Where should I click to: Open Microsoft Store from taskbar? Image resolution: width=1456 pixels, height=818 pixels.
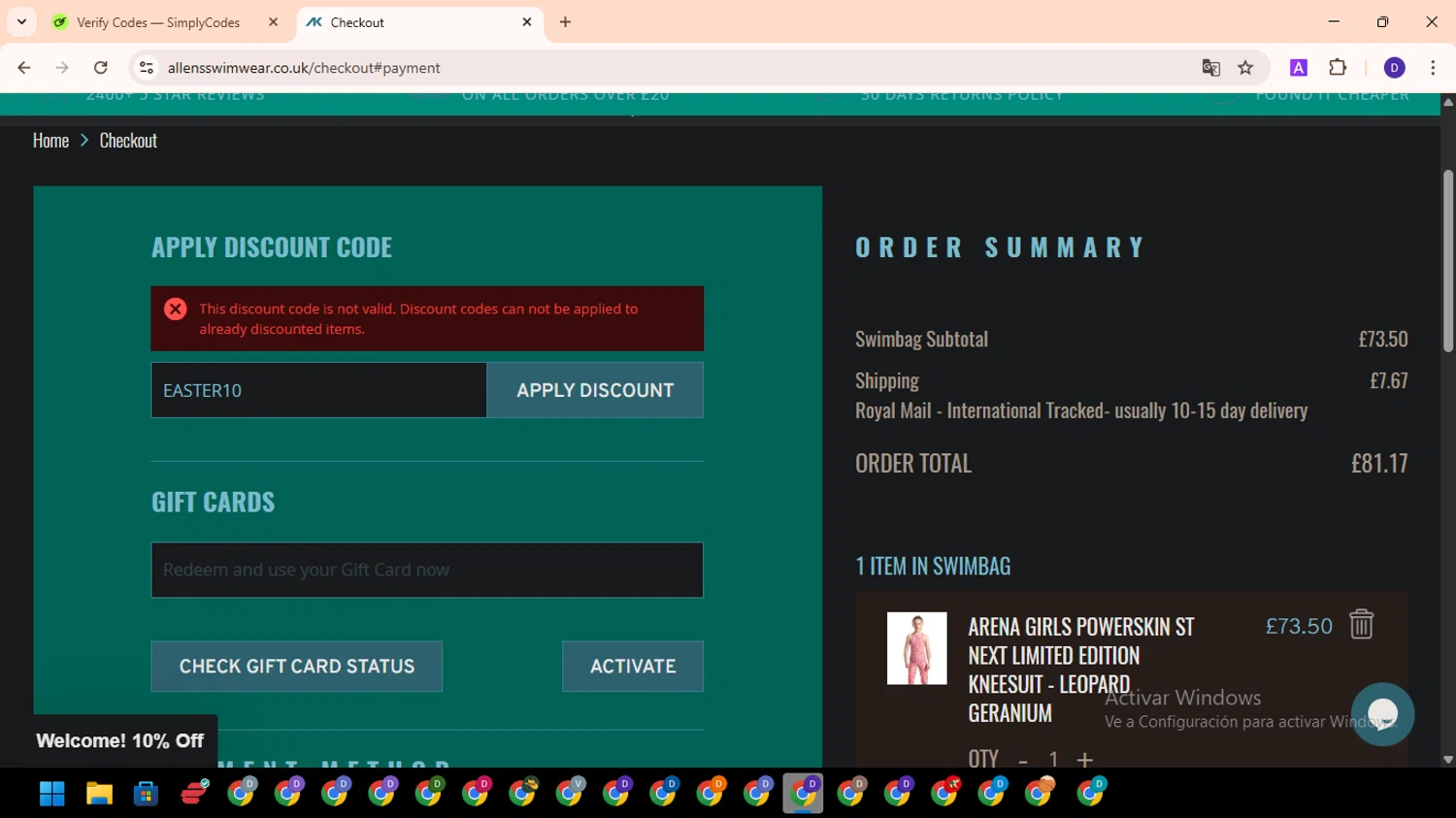point(146,794)
